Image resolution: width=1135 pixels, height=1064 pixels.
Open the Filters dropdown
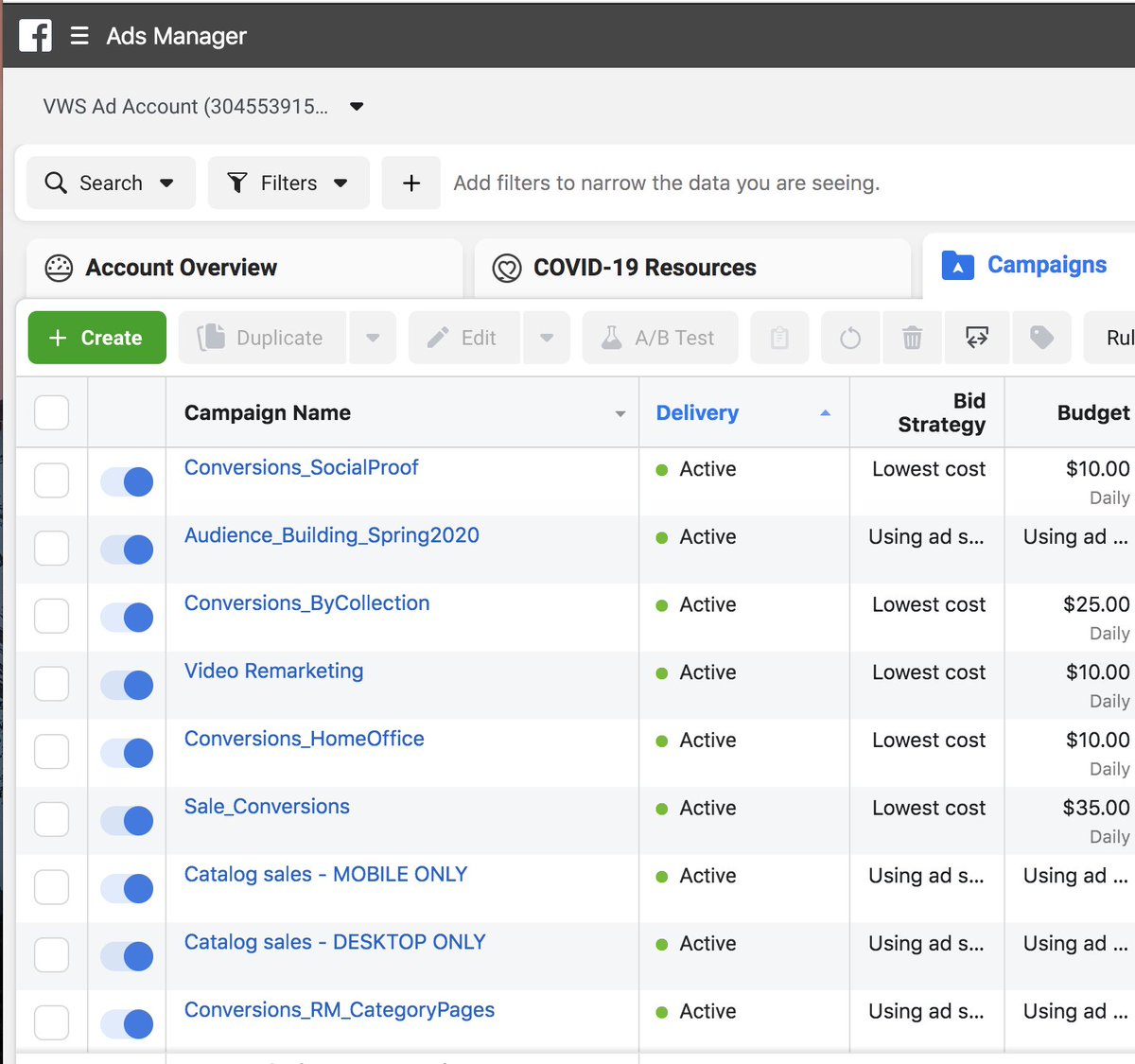coord(288,183)
